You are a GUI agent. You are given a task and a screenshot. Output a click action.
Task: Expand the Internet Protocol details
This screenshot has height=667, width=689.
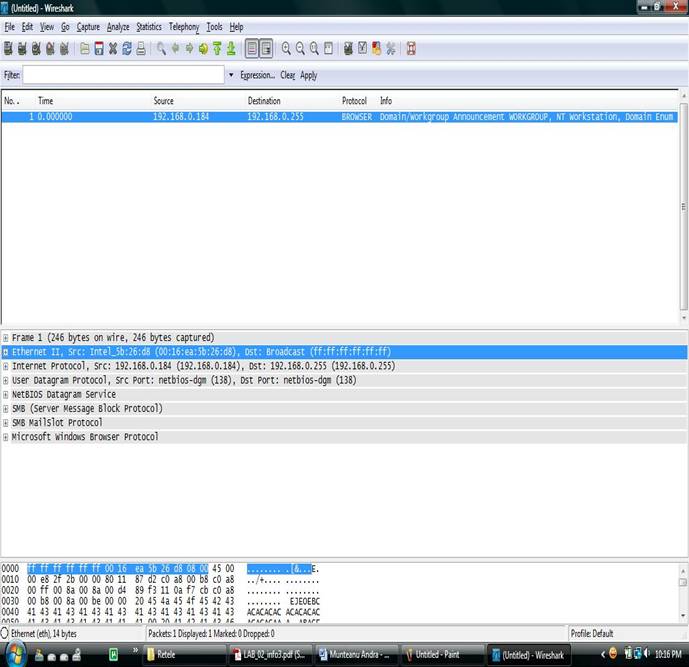tap(6, 366)
